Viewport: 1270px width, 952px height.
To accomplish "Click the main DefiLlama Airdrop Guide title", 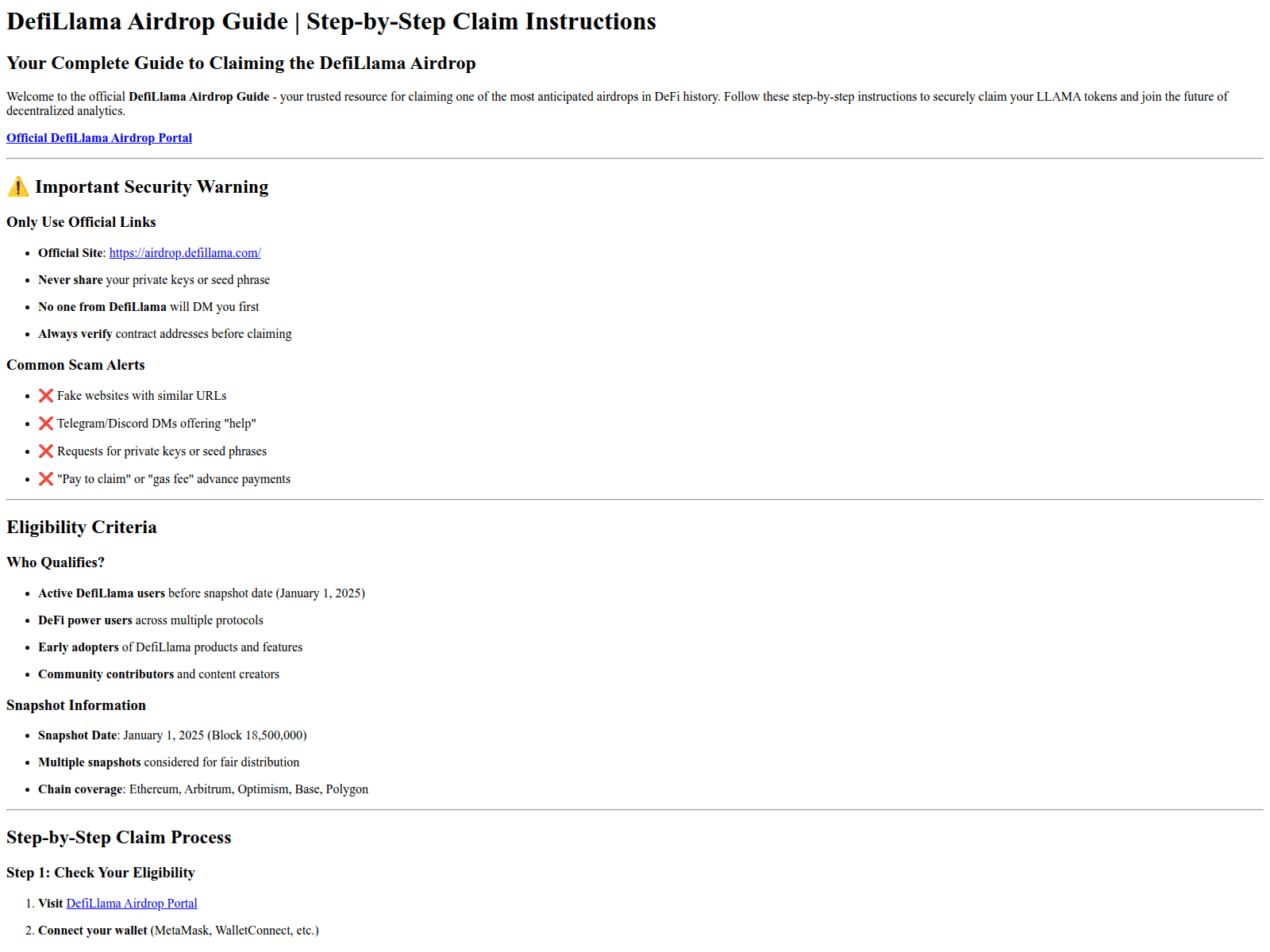I will coord(331,21).
